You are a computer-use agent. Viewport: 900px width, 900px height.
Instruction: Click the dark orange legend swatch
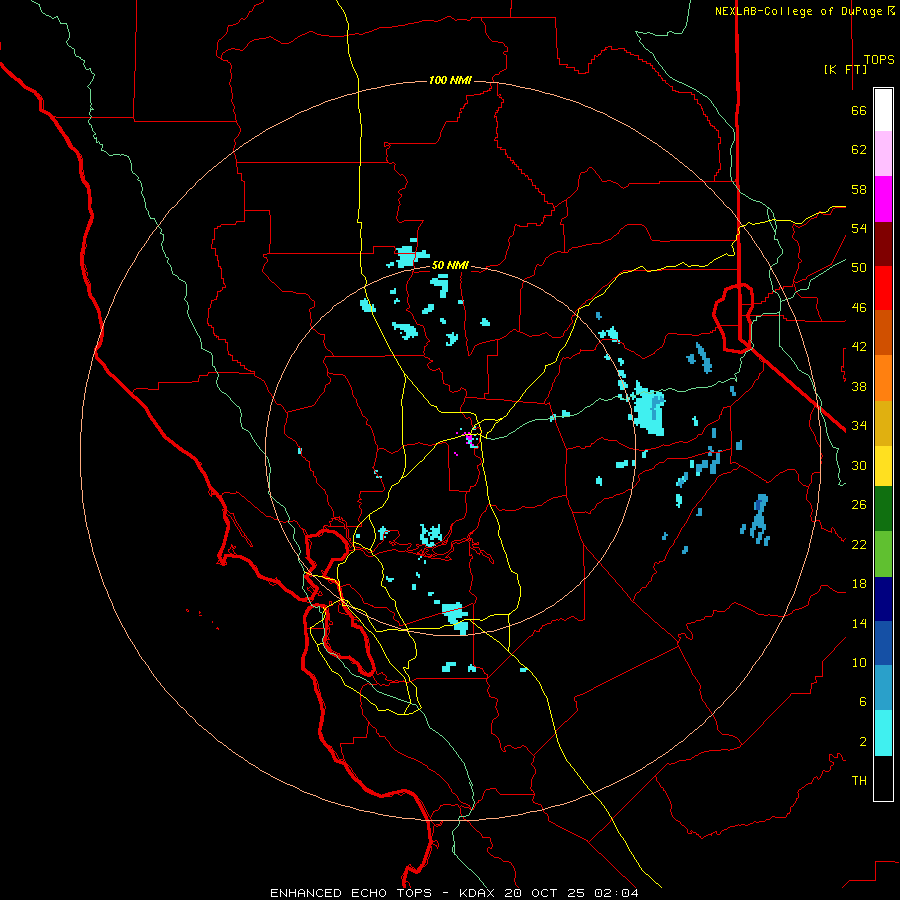coord(883,333)
